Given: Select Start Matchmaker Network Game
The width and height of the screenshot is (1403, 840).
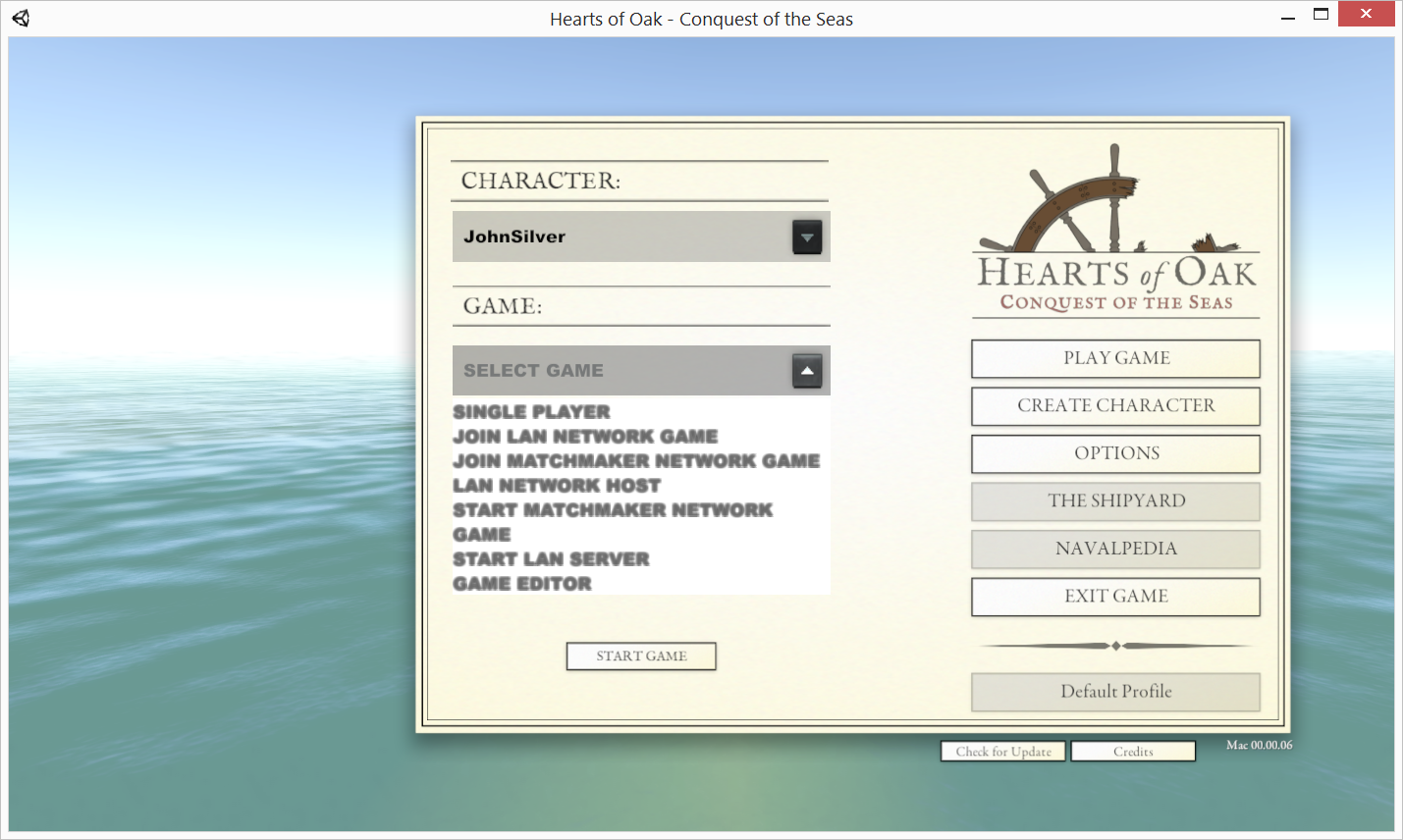Looking at the screenshot, I should (x=613, y=522).
